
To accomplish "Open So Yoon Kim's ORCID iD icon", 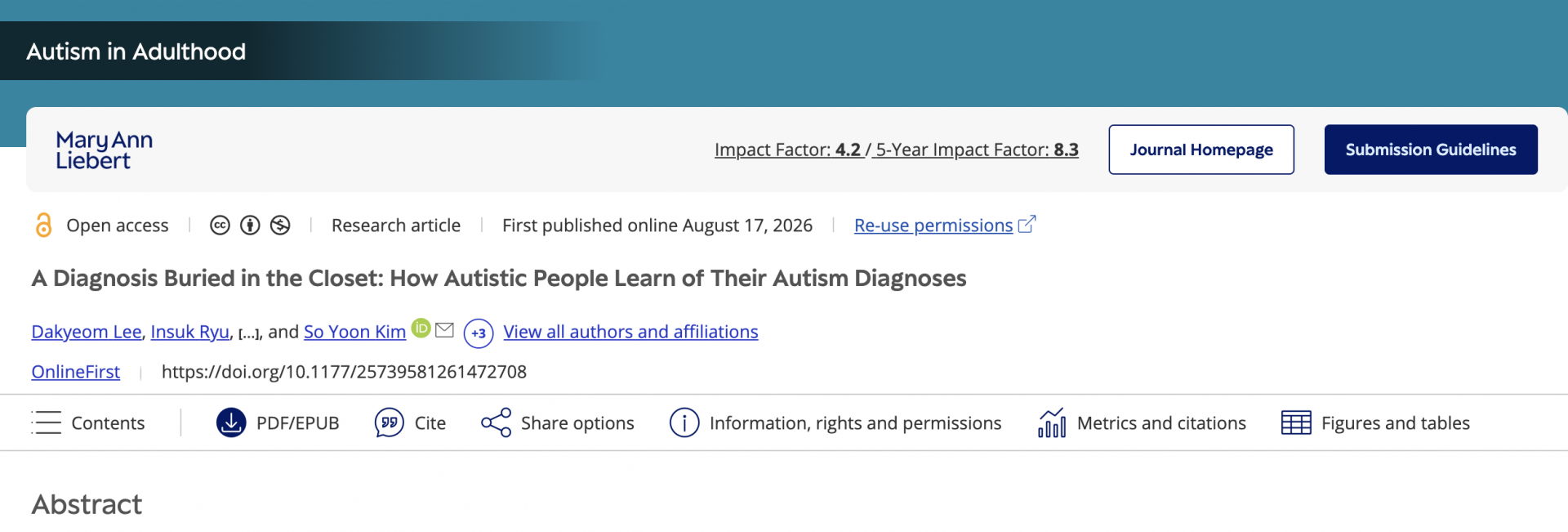I will [x=421, y=328].
